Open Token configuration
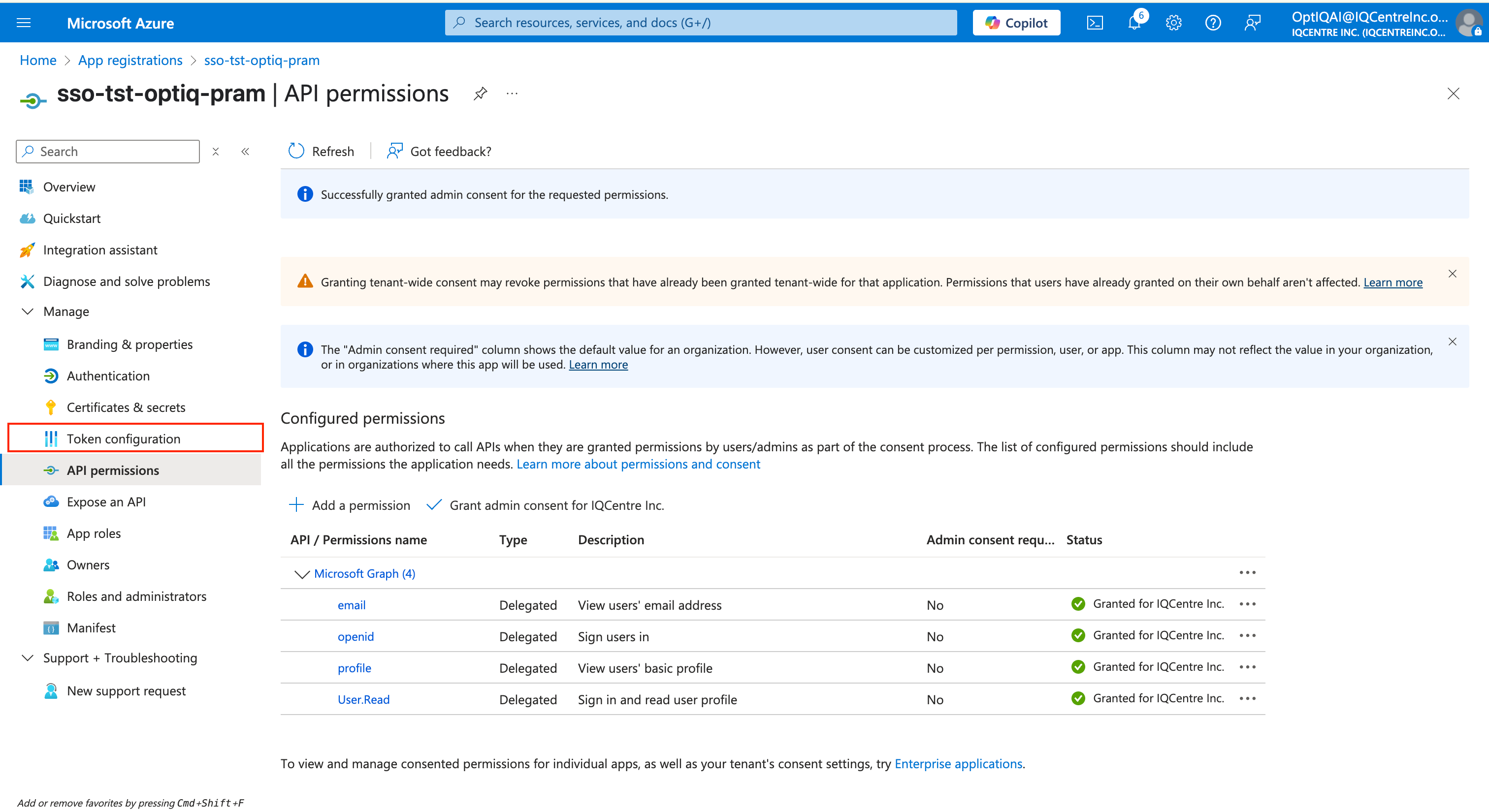 click(x=135, y=439)
